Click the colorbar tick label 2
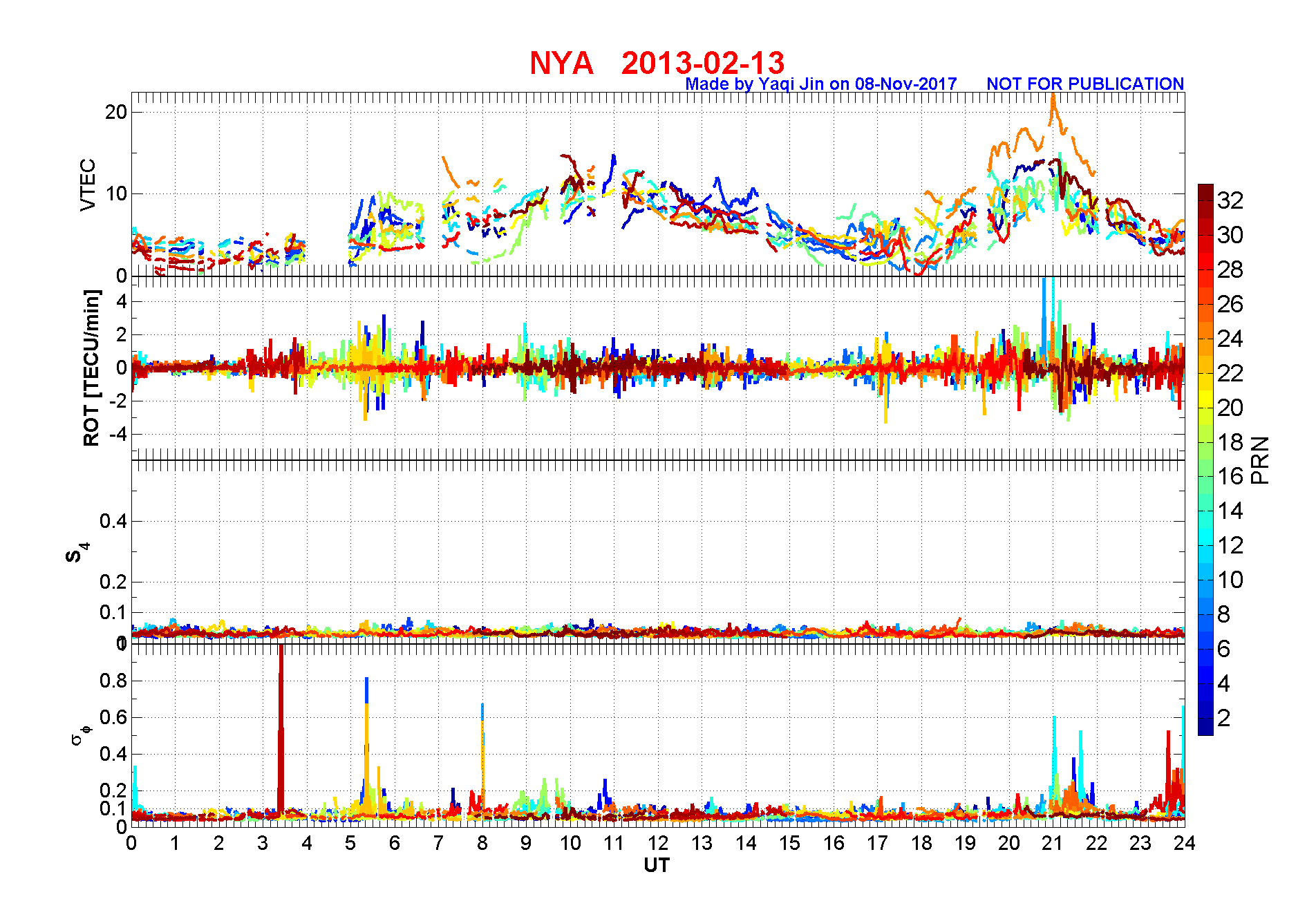The height and width of the screenshot is (919, 1316). [1223, 718]
